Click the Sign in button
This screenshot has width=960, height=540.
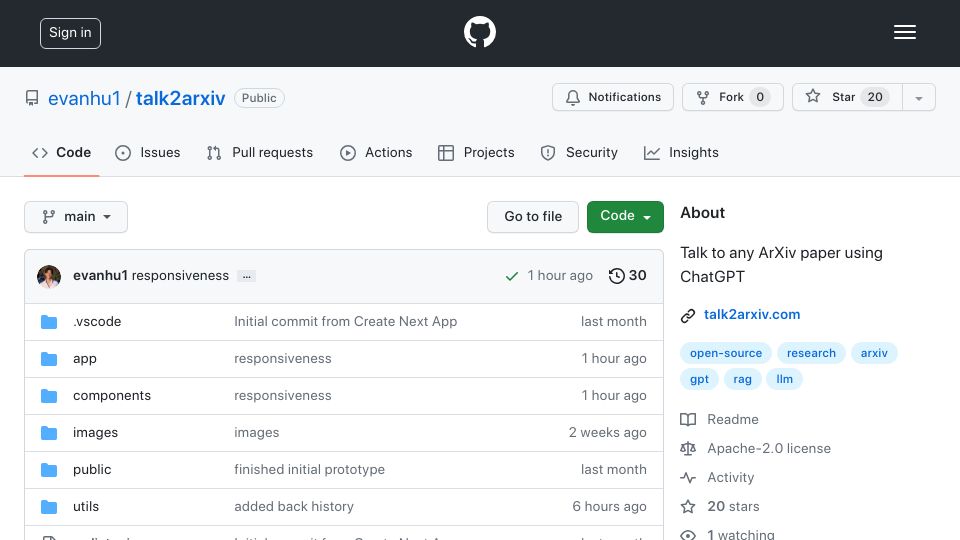coord(70,33)
